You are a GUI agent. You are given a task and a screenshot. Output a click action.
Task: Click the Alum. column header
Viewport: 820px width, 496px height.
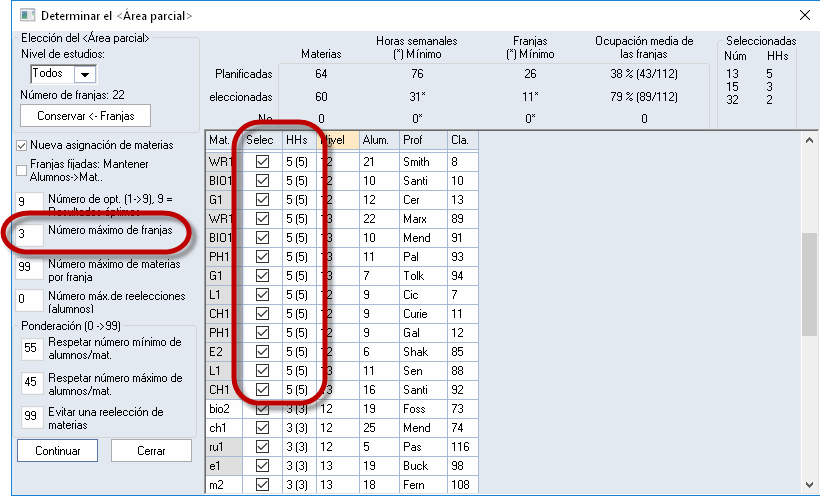379,140
